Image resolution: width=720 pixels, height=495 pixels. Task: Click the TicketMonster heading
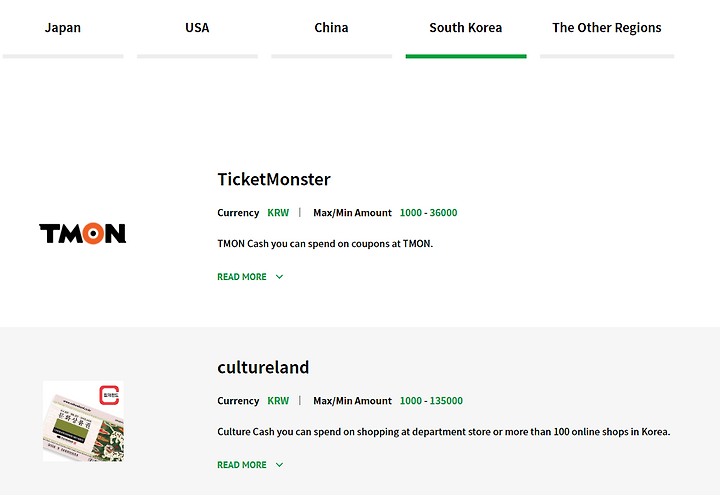point(274,180)
